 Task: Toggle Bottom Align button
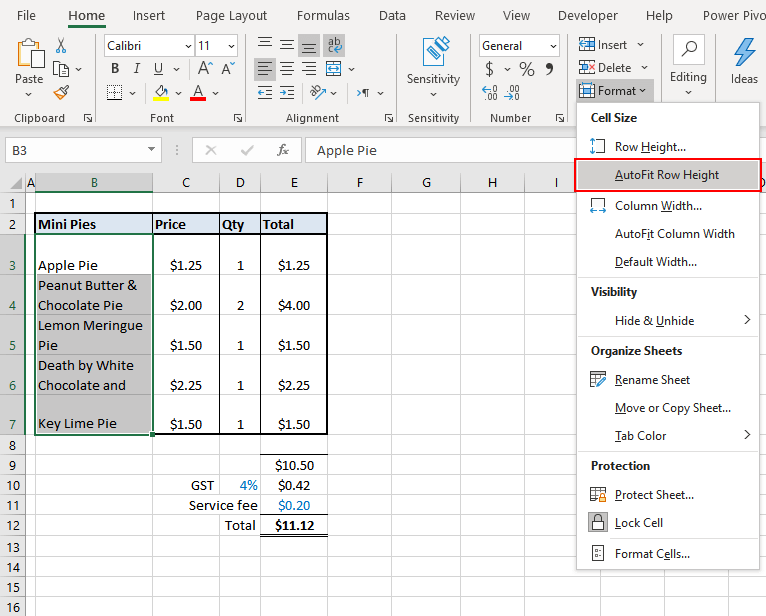point(309,45)
